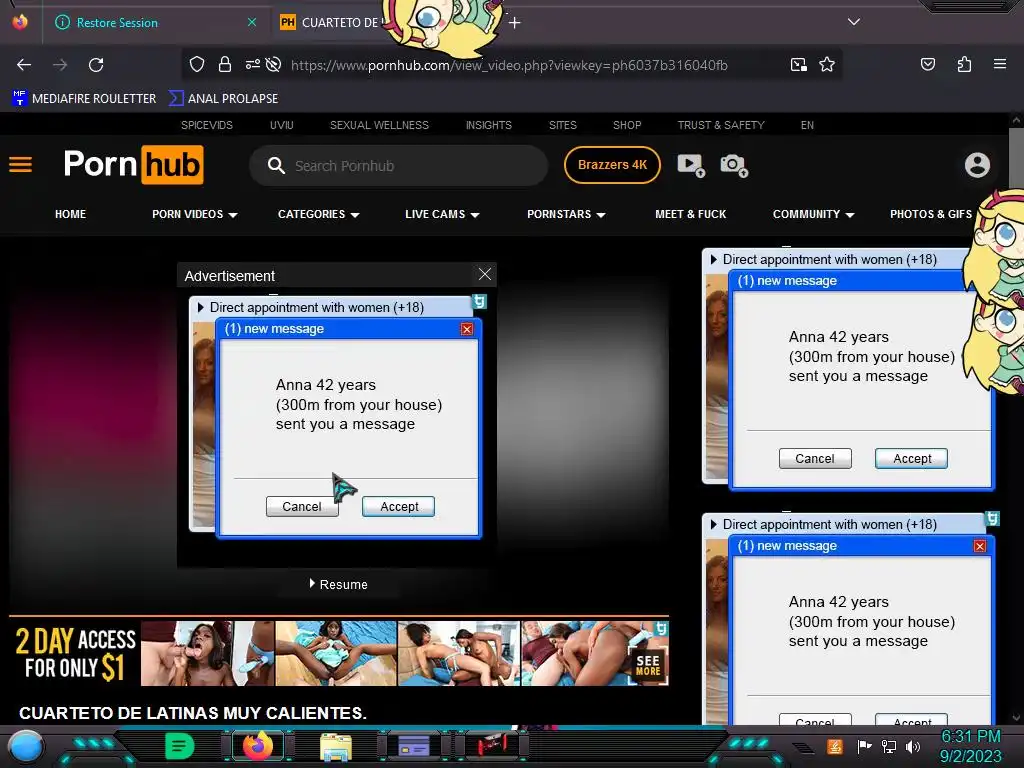Bookmark this page with the star icon
1024x768 pixels.
click(827, 64)
